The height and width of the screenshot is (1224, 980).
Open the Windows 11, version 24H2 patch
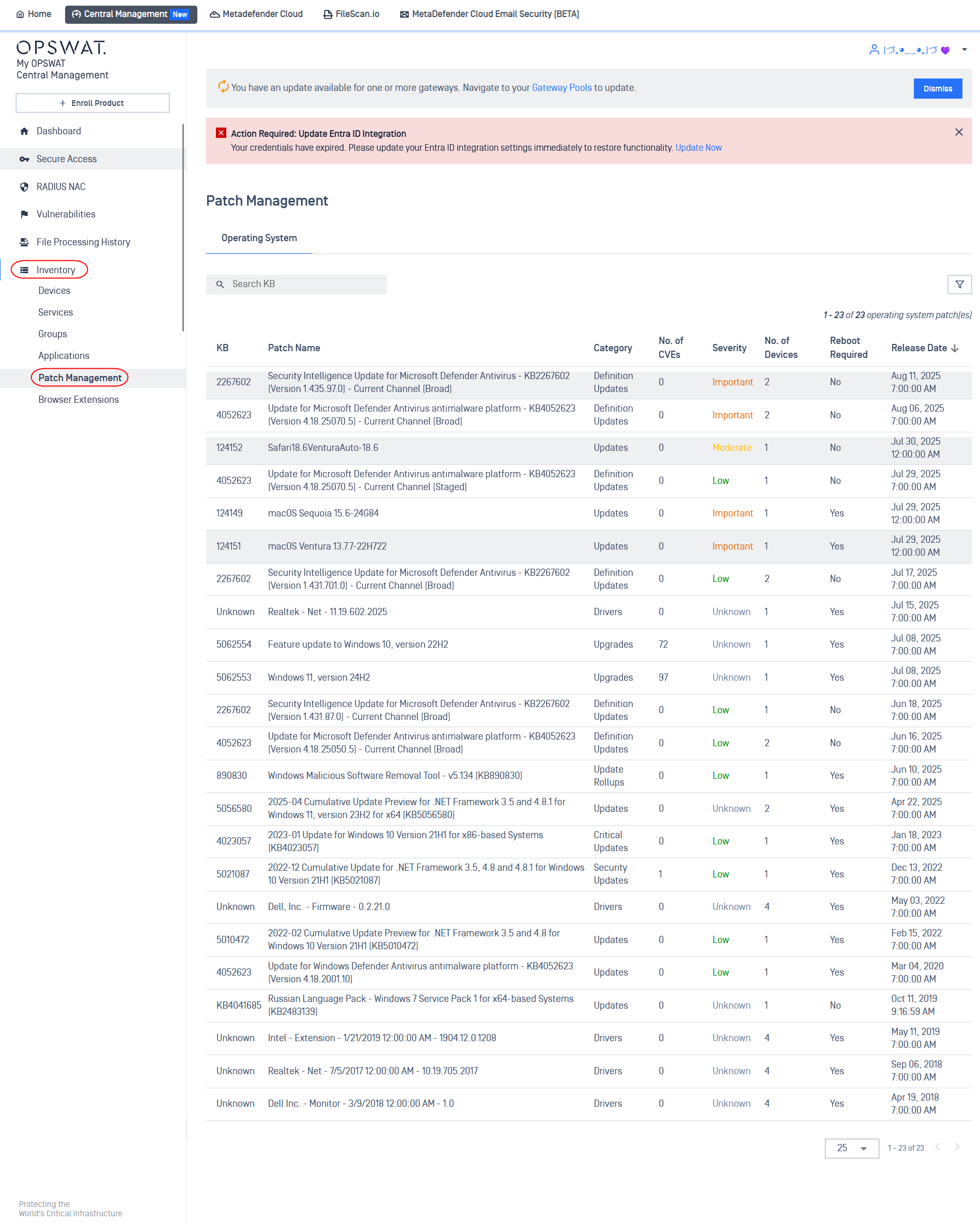(589, 677)
